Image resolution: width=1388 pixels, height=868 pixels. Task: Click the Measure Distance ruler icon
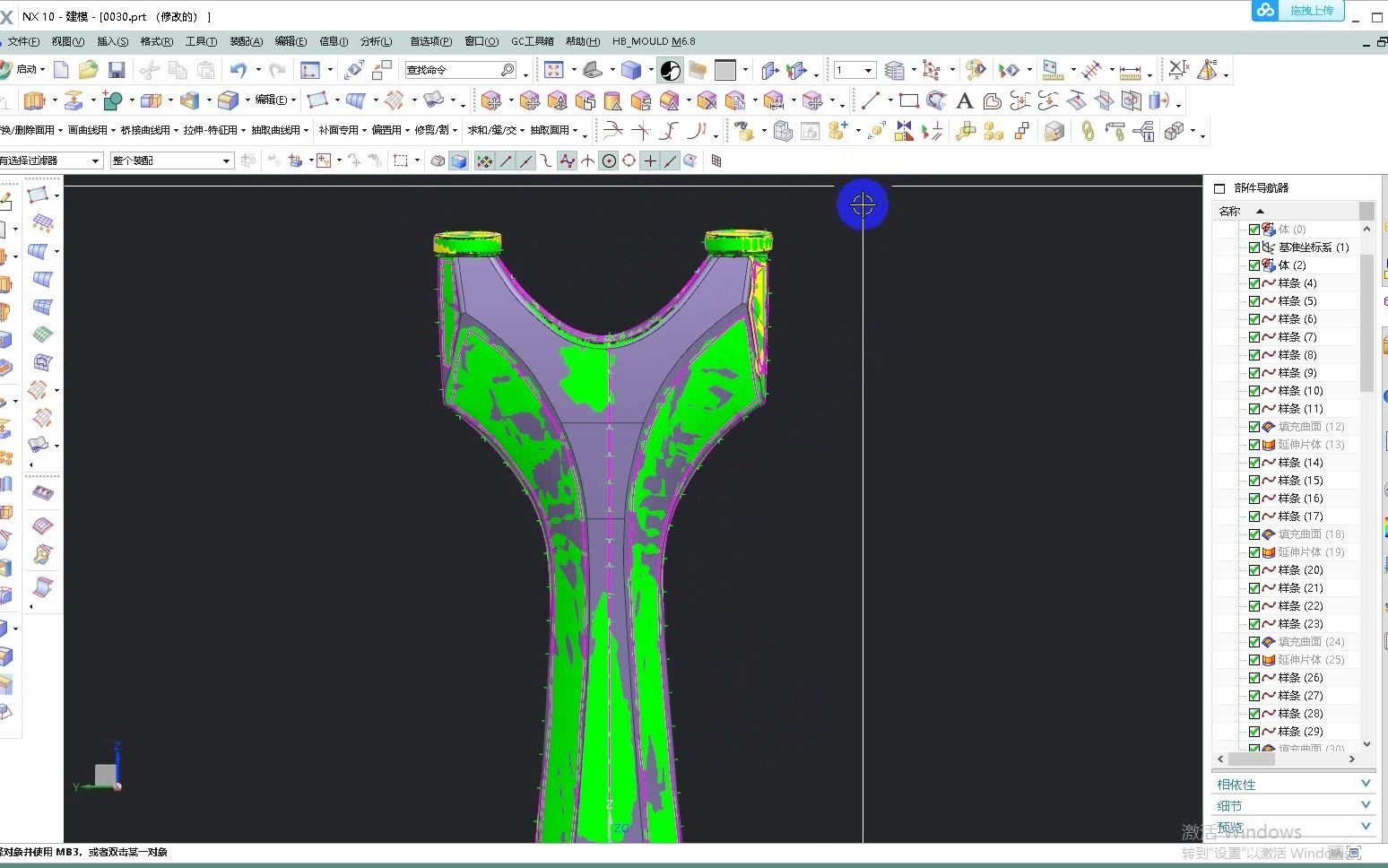pyautogui.click(x=1130, y=70)
